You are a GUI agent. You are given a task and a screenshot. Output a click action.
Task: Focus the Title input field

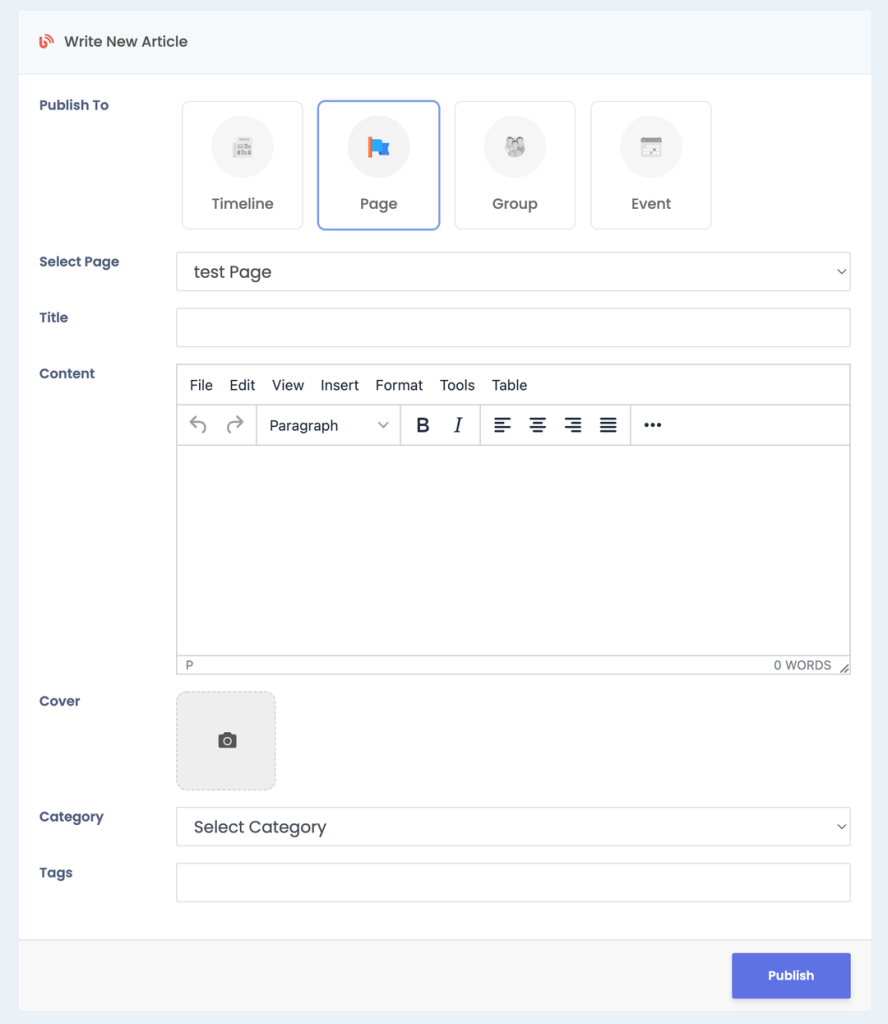[x=513, y=328]
